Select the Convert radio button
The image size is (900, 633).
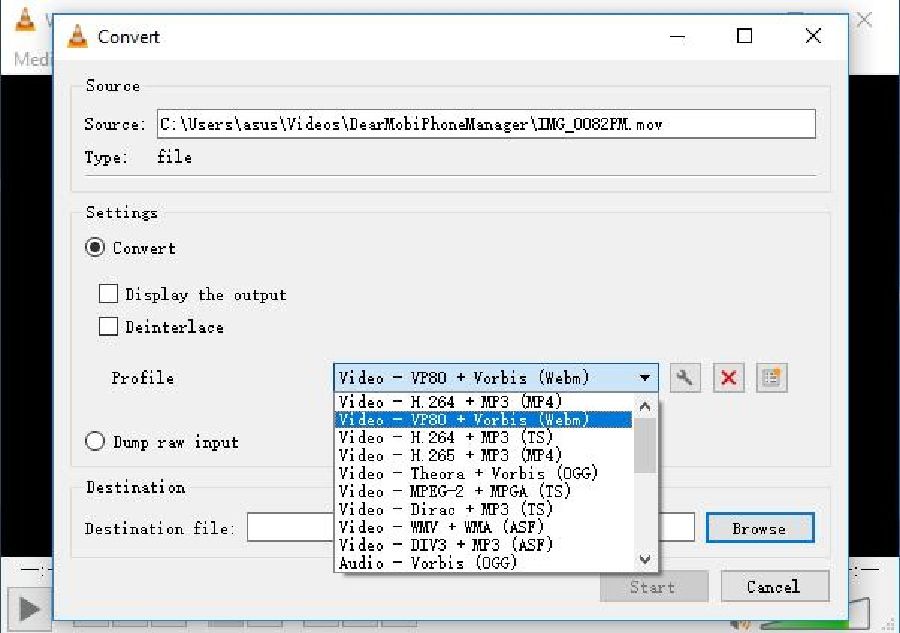pos(95,247)
